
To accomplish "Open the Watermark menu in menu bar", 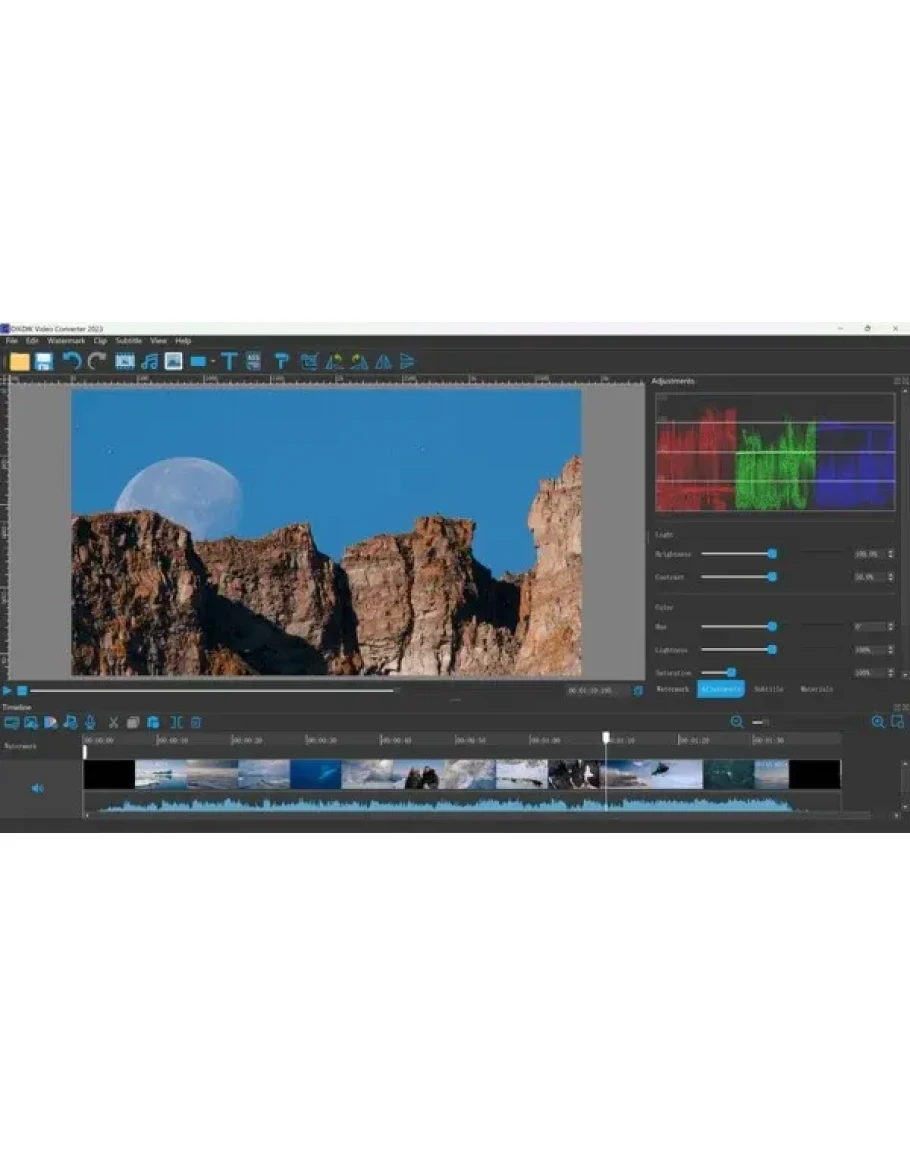I will (x=66, y=341).
